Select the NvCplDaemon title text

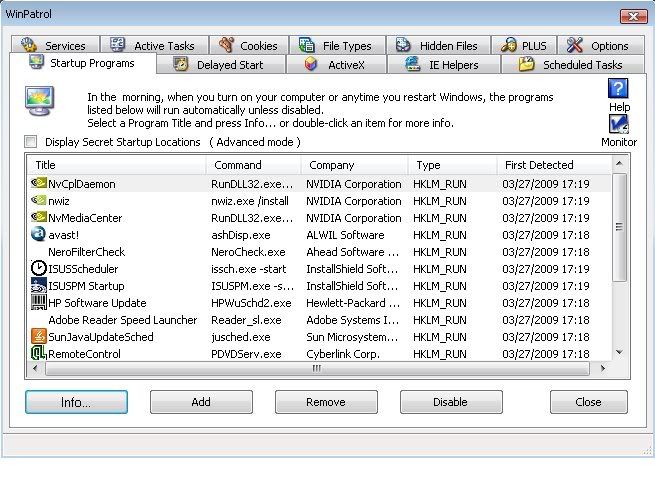pyautogui.click(x=82, y=184)
